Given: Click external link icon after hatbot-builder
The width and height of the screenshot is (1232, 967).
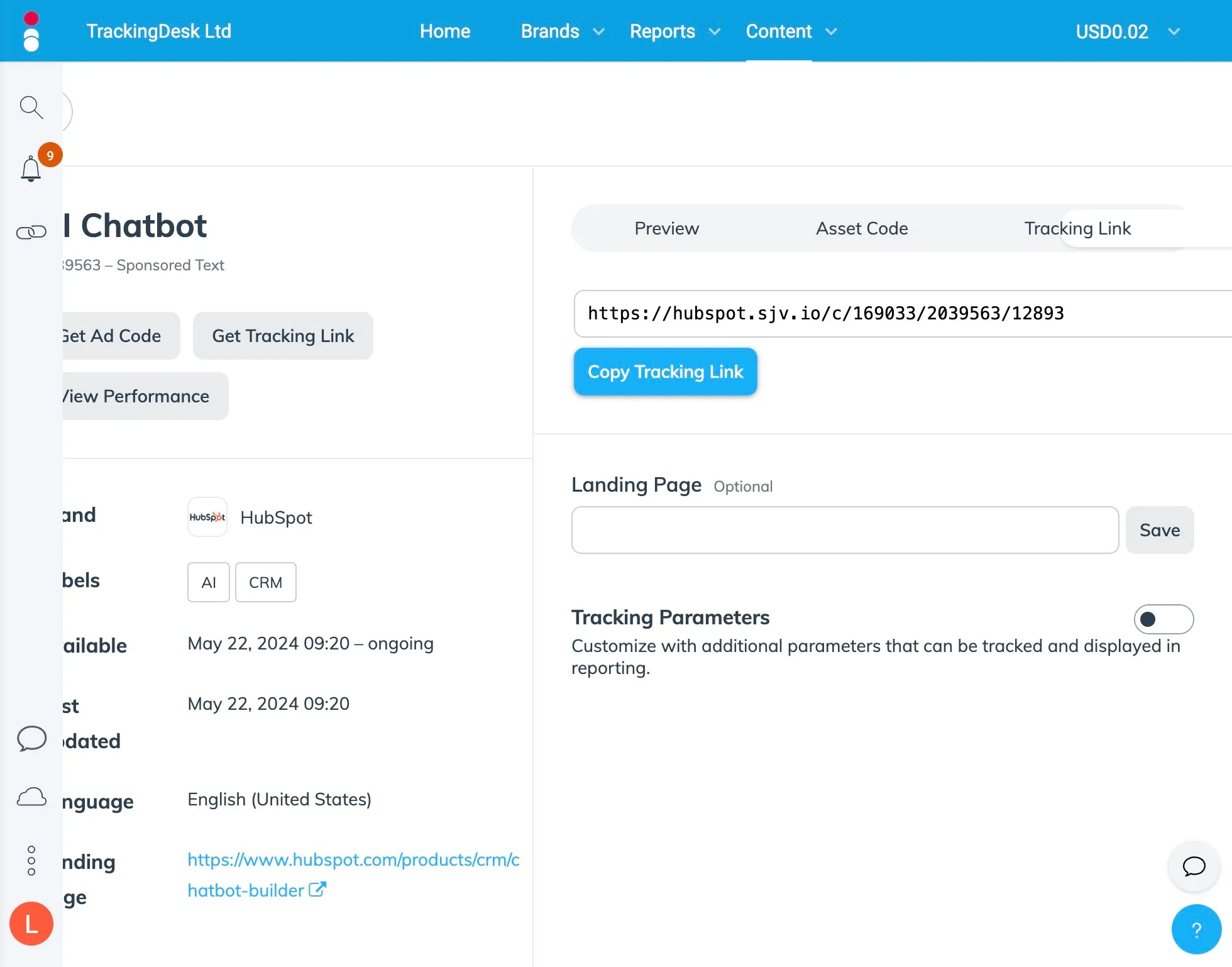Looking at the screenshot, I should pyautogui.click(x=317, y=889).
